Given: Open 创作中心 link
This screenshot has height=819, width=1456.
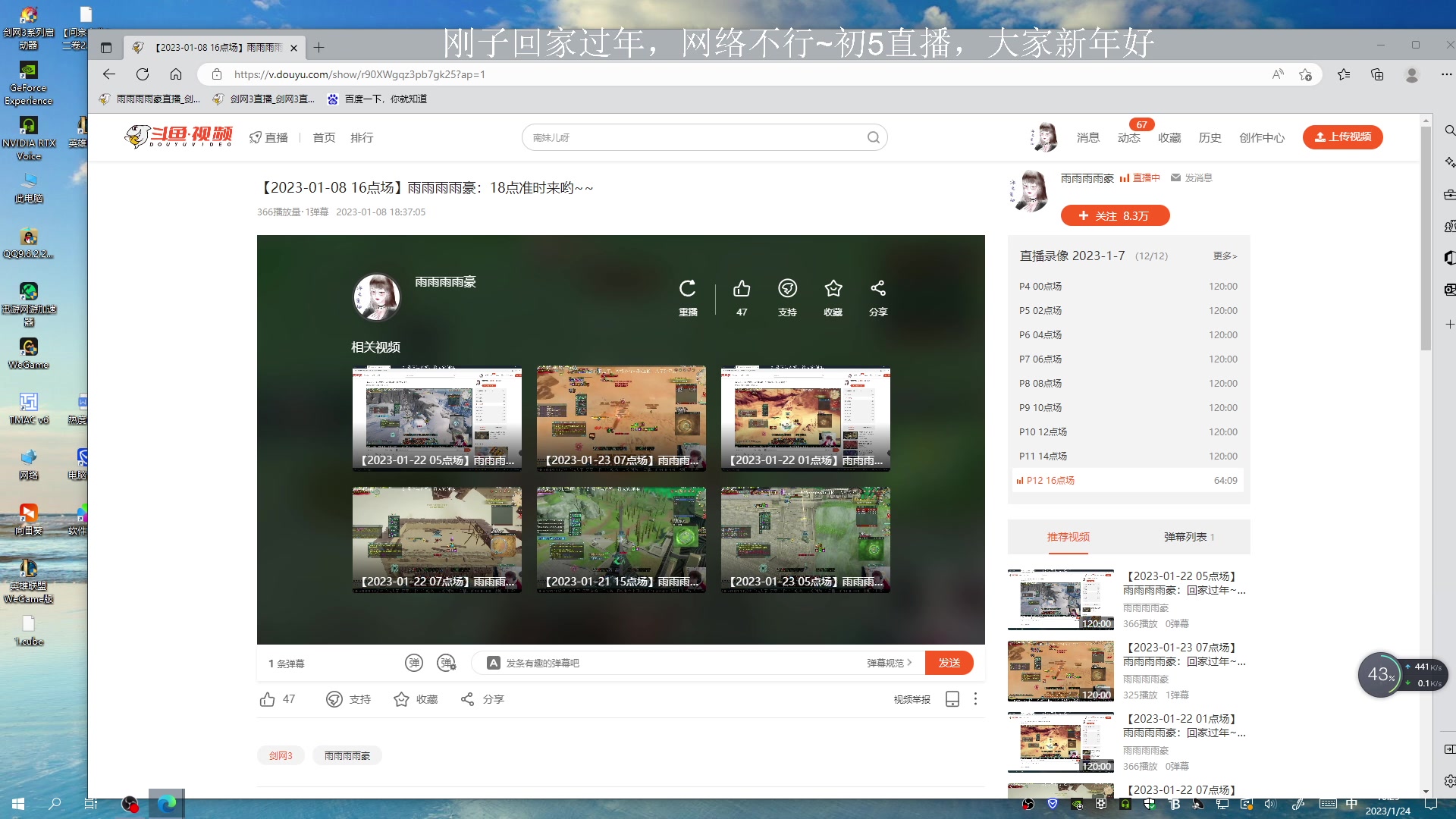Looking at the screenshot, I should (x=1262, y=137).
